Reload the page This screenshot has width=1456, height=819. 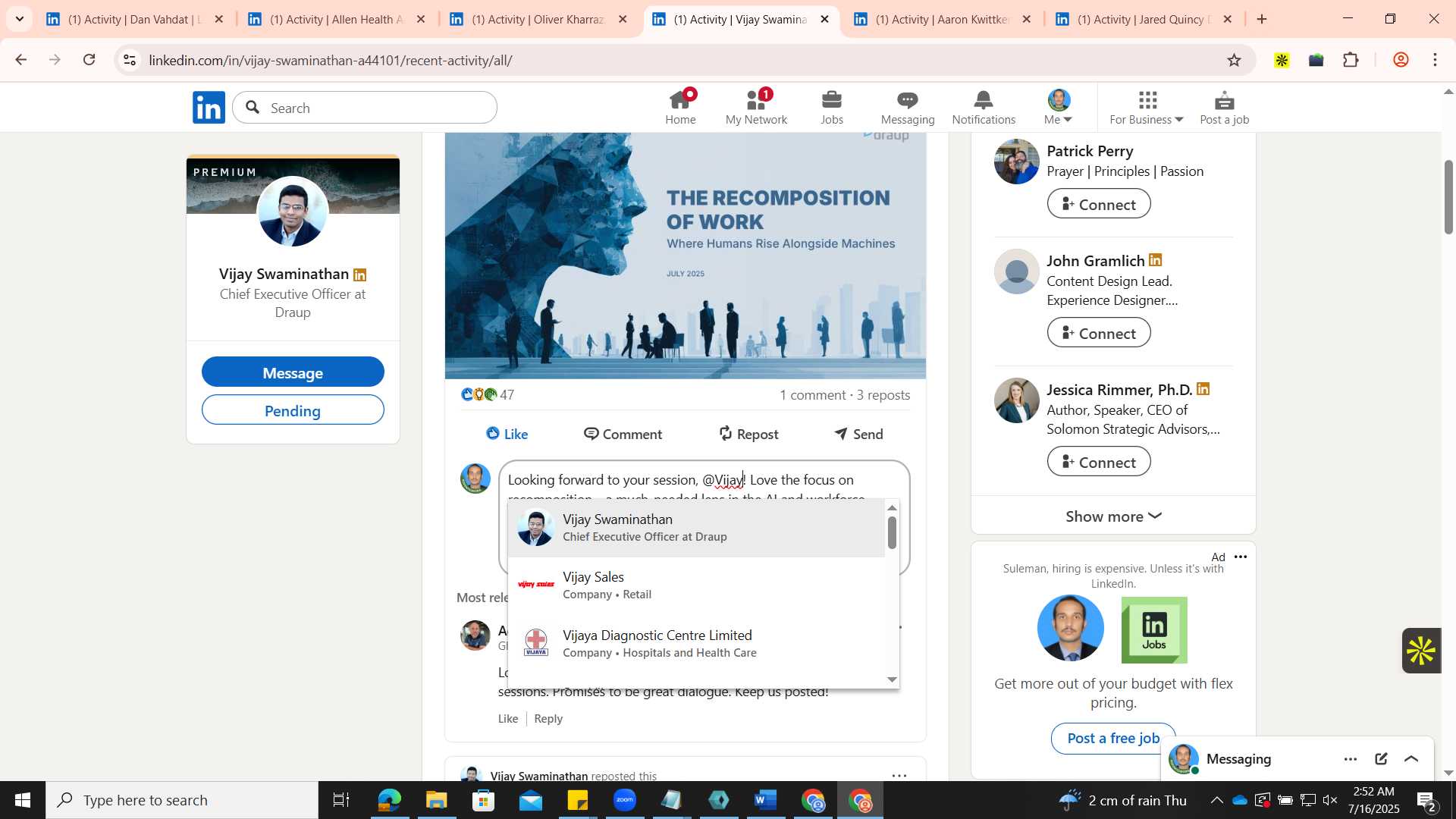click(x=89, y=60)
